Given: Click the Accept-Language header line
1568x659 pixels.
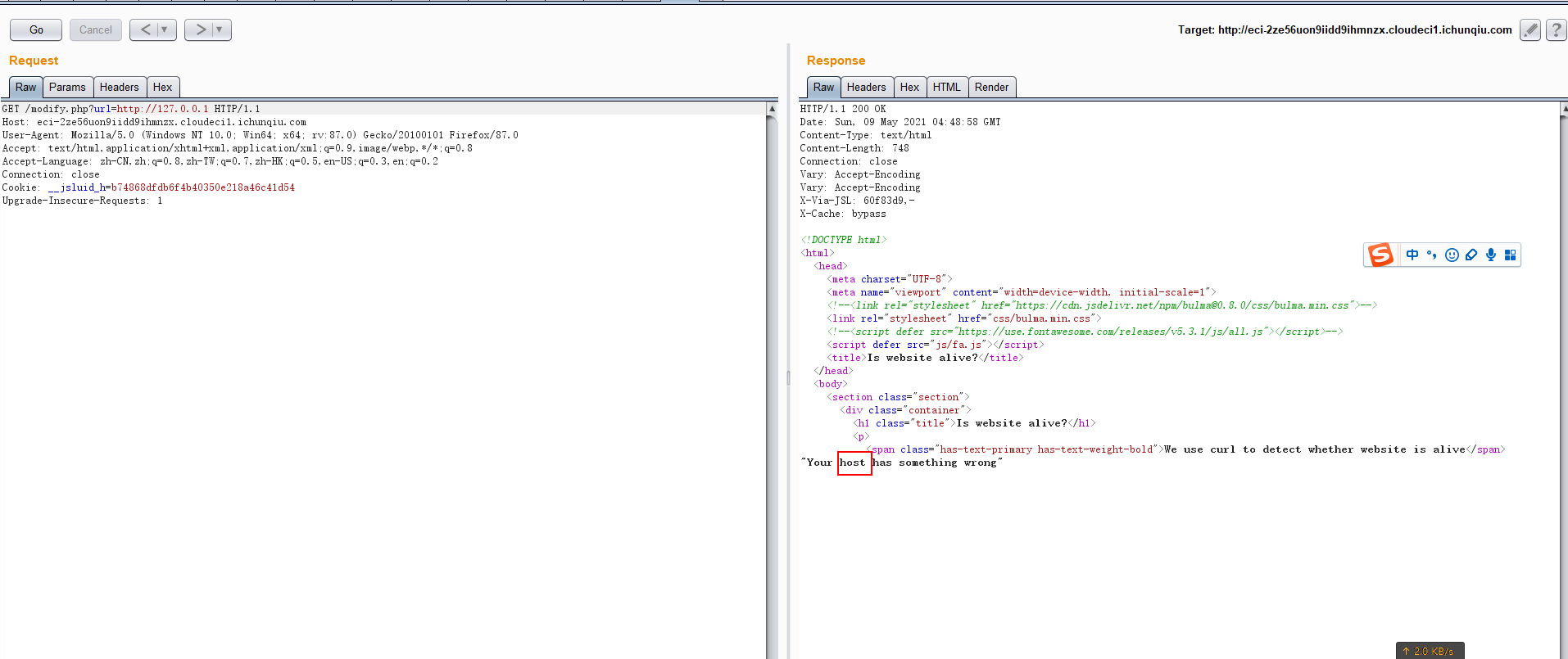Looking at the screenshot, I should (x=220, y=161).
